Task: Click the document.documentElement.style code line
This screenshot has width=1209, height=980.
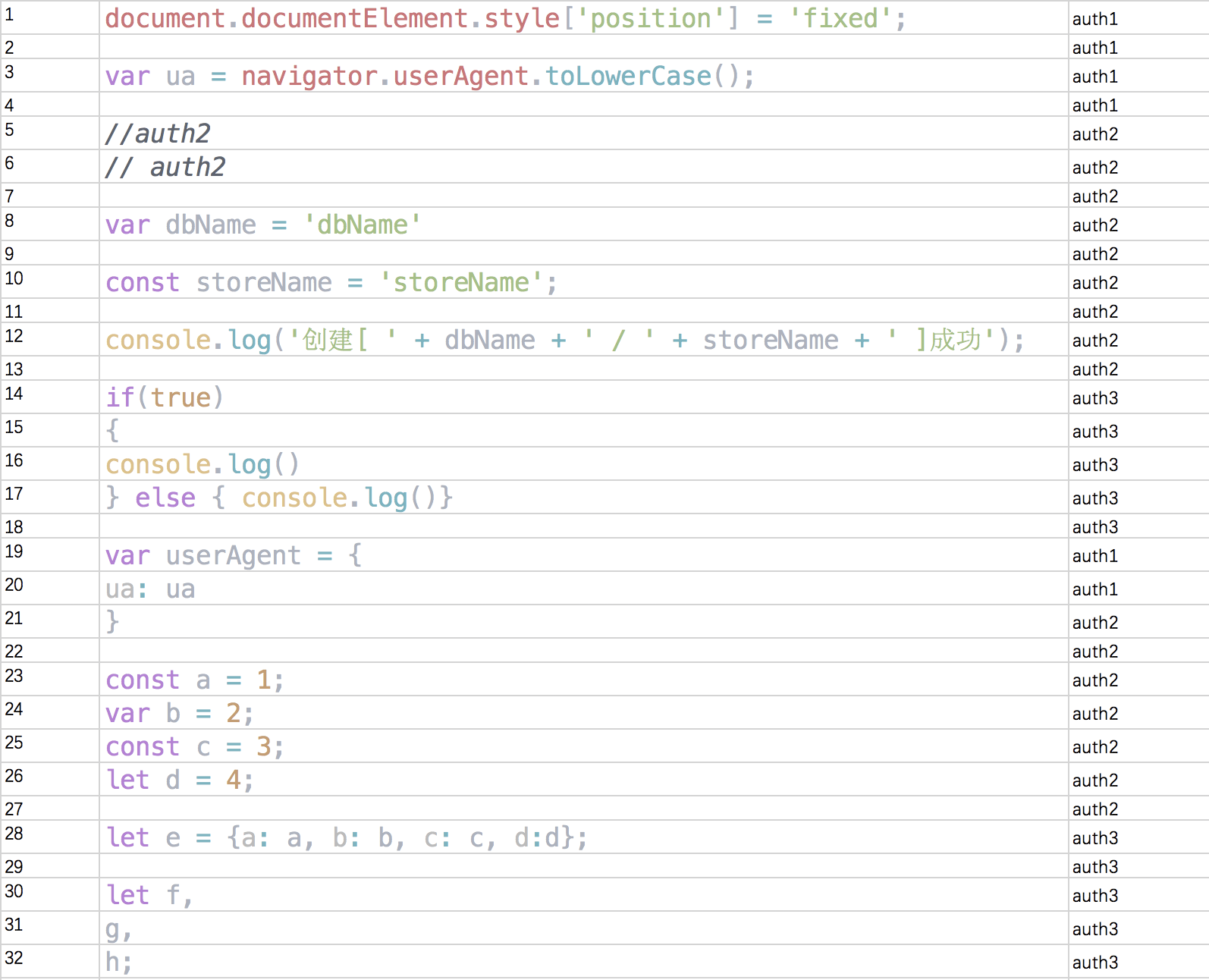Action: [505, 18]
